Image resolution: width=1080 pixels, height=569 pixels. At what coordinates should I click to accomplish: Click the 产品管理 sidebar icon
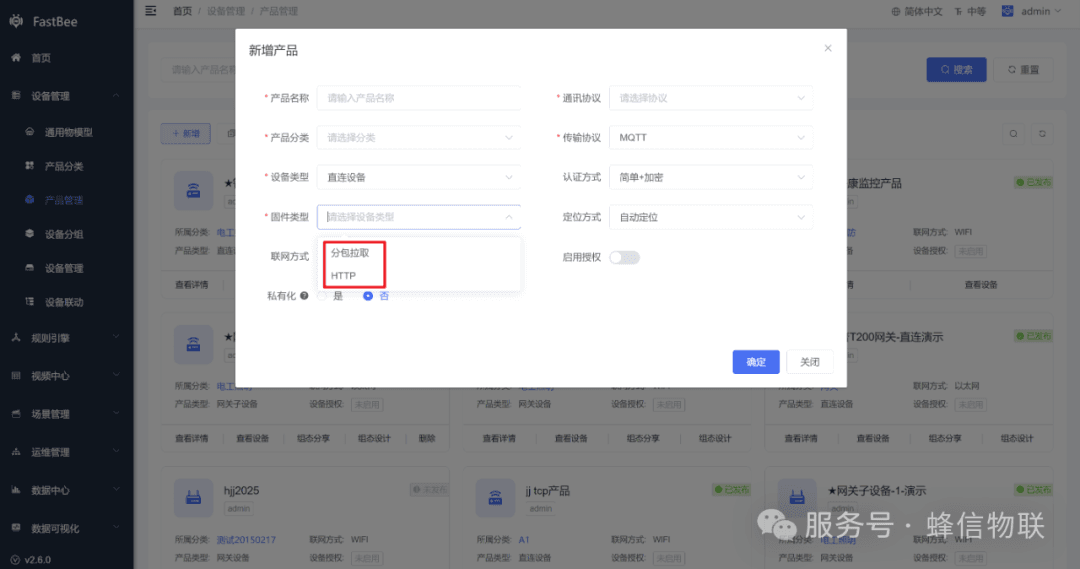click(30, 200)
